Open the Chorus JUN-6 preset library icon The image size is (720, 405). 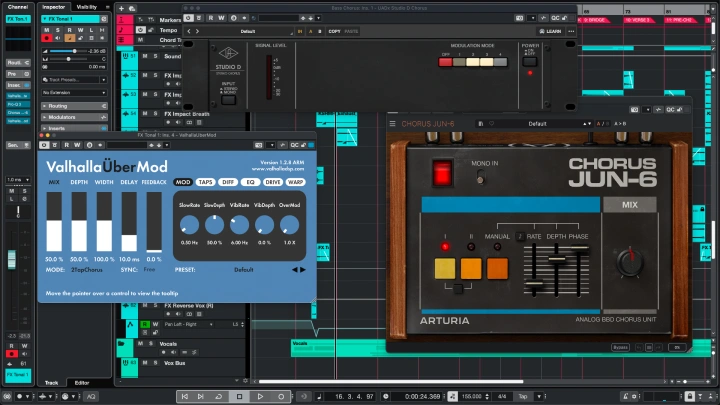[481, 124]
